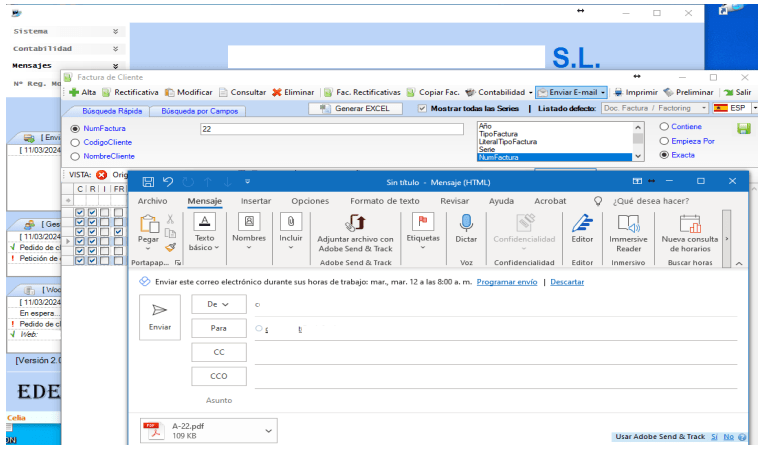The height and width of the screenshot is (452, 764).
Task: Open Fac. Rectificativas in the toolbar
Action: [x=363, y=92]
